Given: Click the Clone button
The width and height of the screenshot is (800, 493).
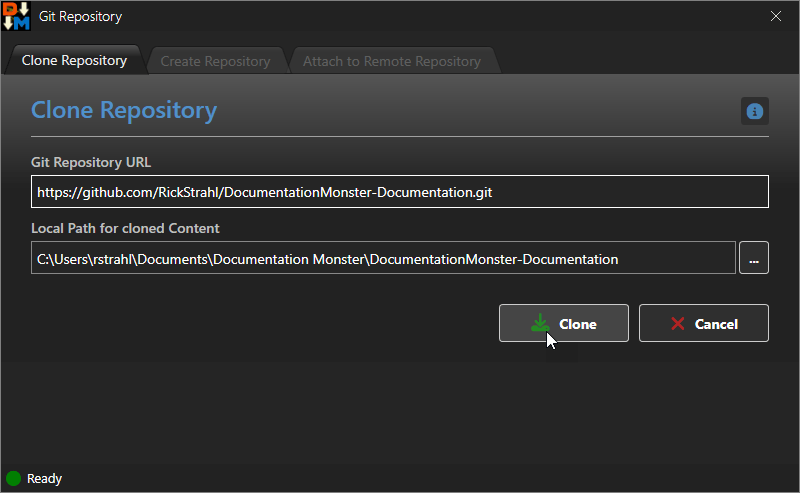Looking at the screenshot, I should point(564,323).
